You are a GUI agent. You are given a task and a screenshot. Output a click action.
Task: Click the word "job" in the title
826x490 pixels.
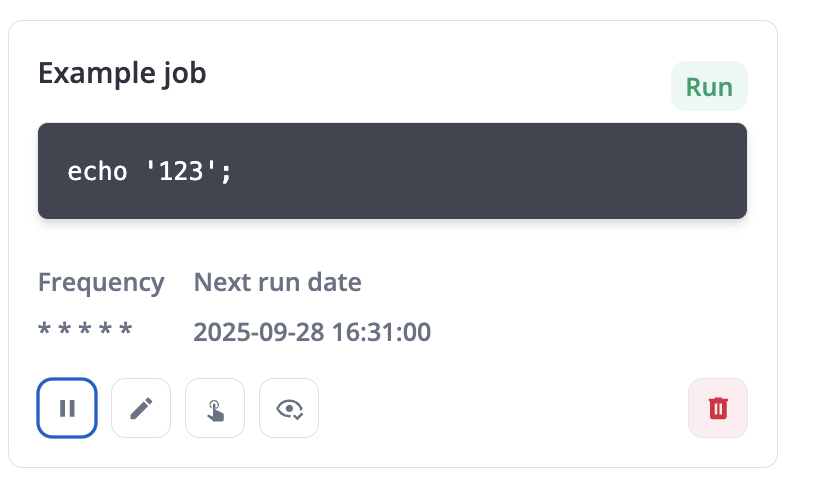pos(184,73)
